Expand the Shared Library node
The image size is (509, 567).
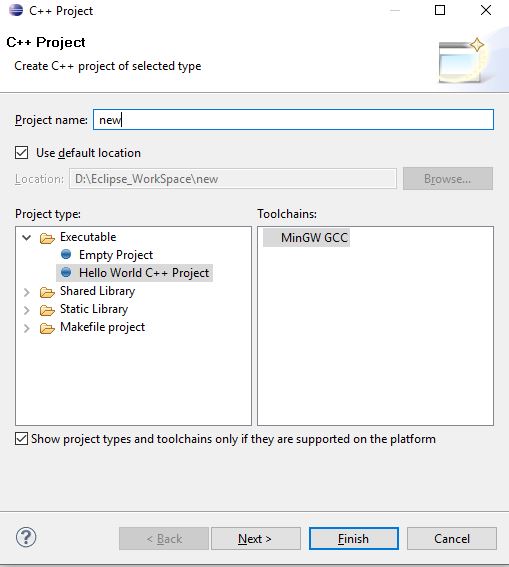click(x=26, y=292)
